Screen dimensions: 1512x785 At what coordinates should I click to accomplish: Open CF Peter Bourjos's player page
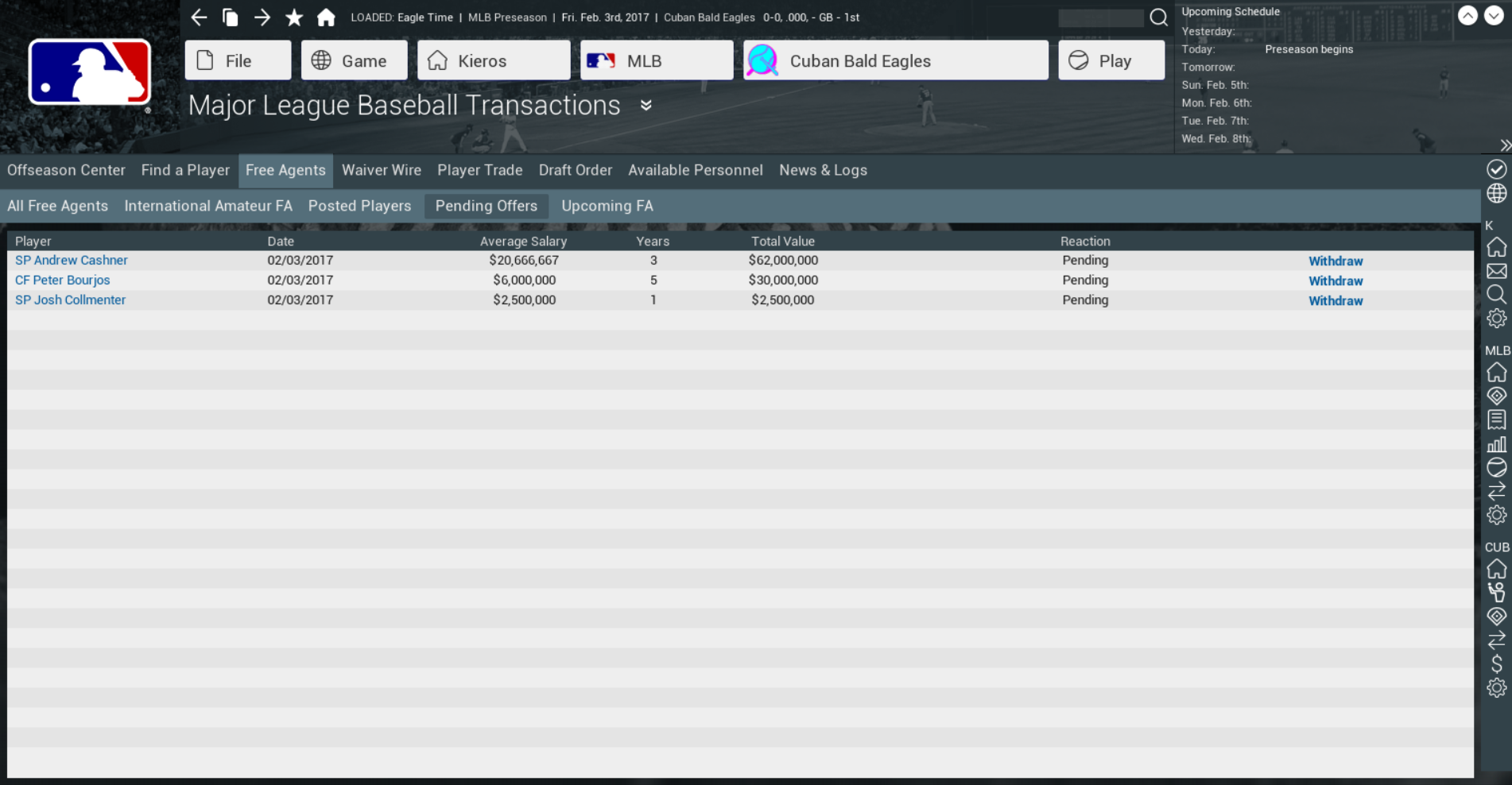[x=62, y=280]
